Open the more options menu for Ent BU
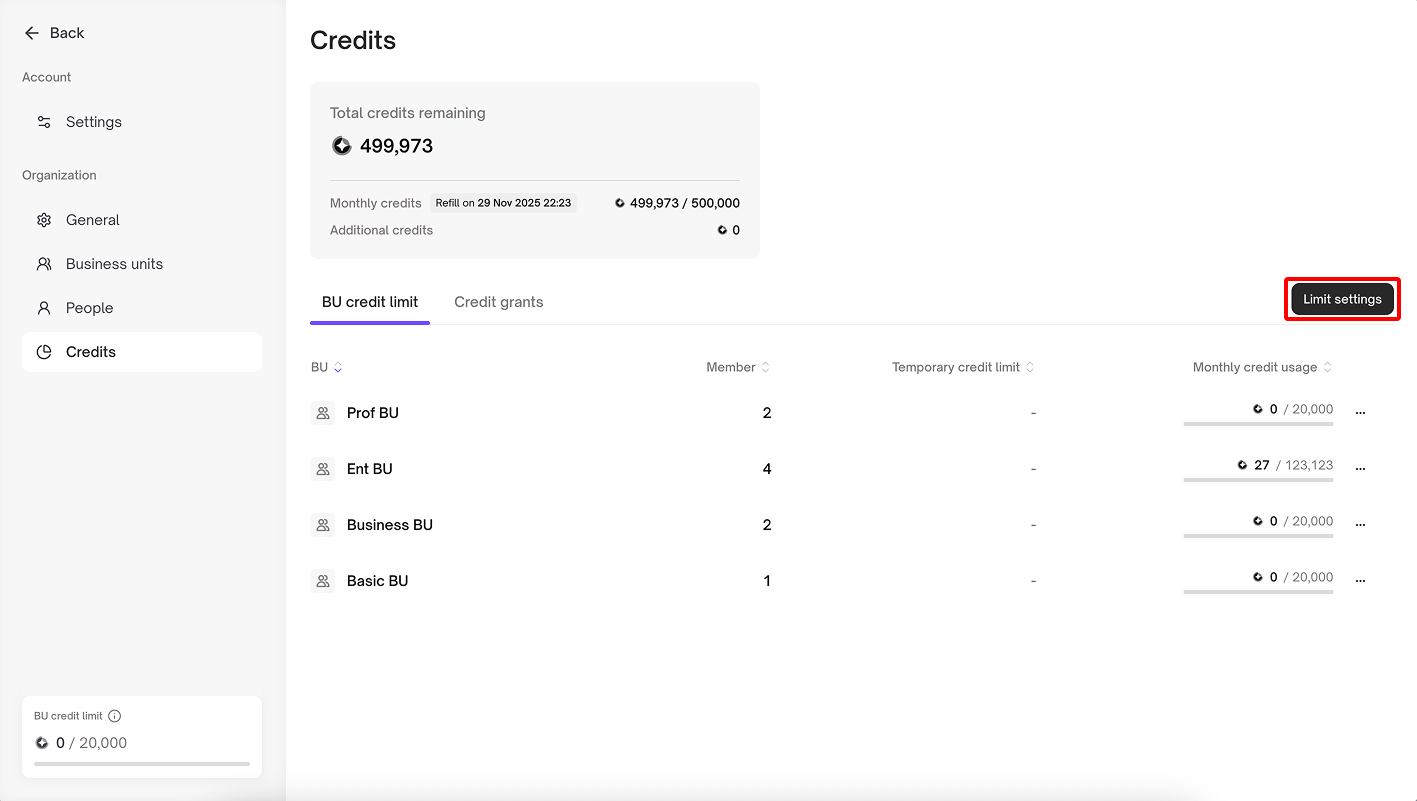Viewport: 1417px width, 801px height. click(x=1360, y=467)
